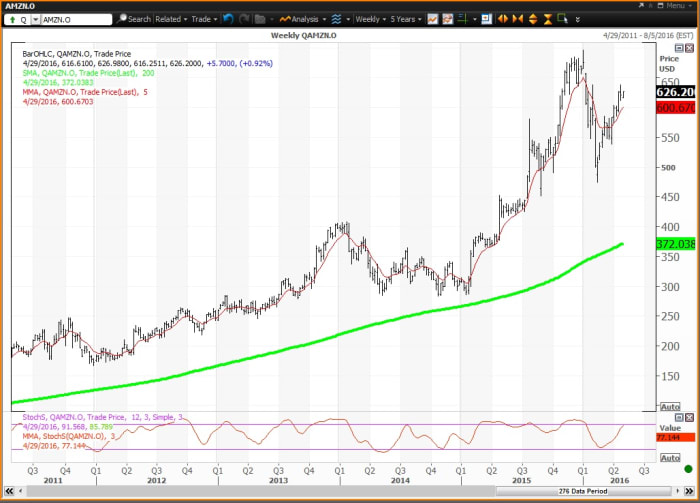The height and width of the screenshot is (503, 700).
Task: Open the Menu button in title bar
Action: (671, 5)
